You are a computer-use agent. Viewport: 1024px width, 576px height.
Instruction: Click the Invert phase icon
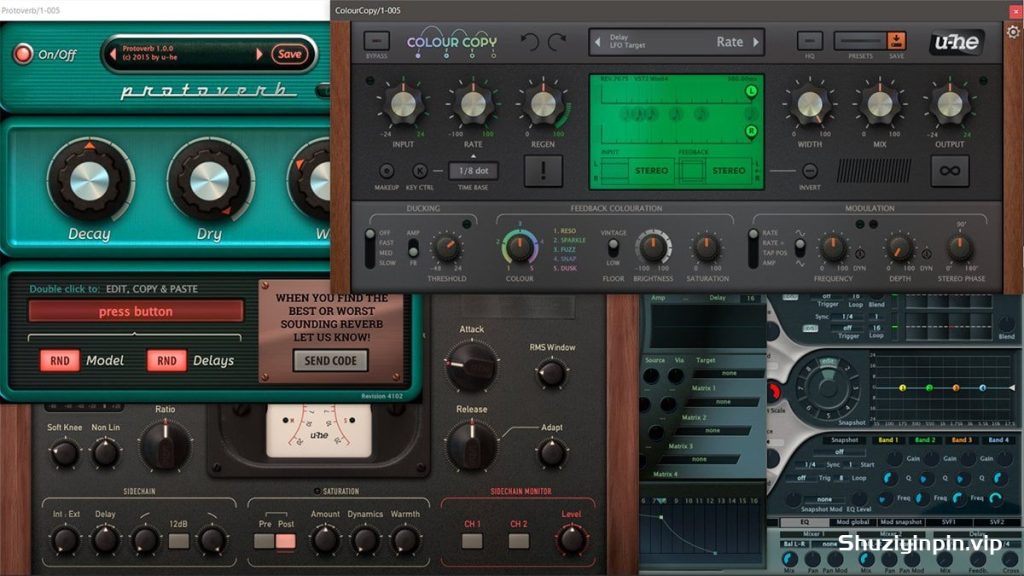(809, 171)
